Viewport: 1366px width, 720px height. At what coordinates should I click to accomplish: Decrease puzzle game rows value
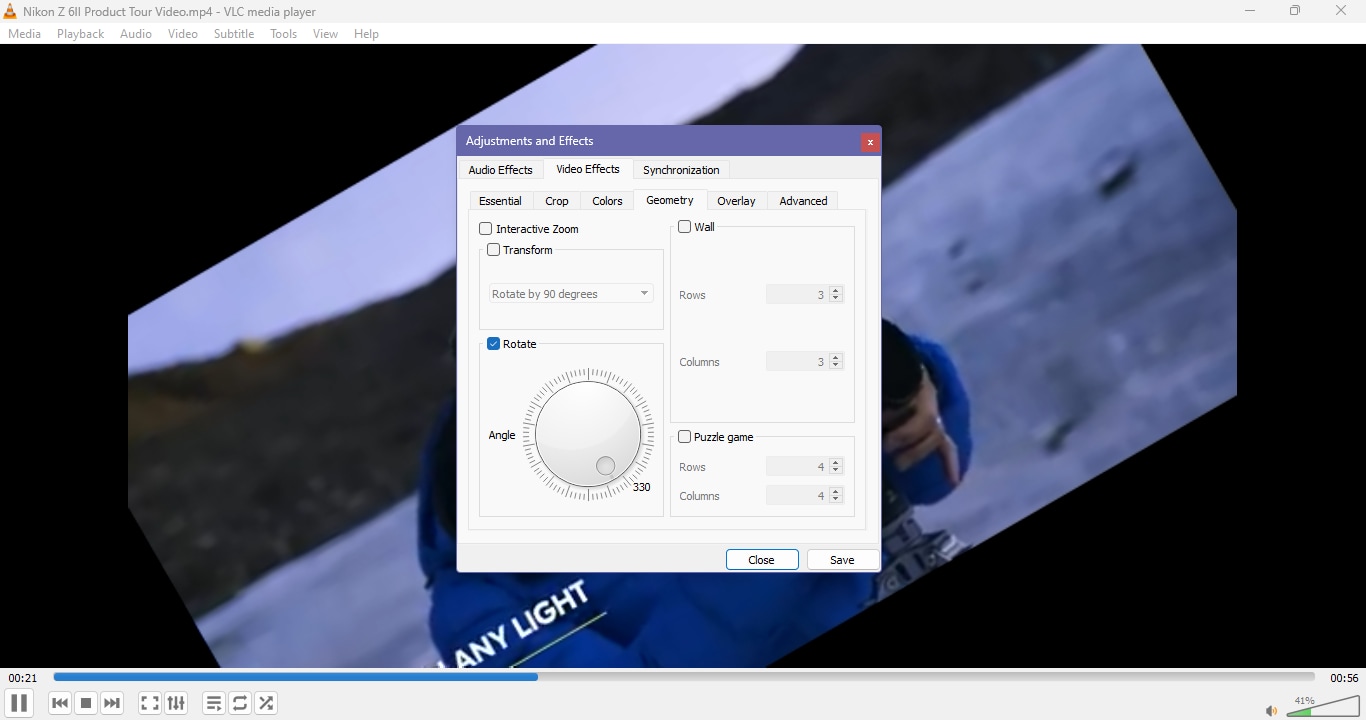pyautogui.click(x=837, y=471)
